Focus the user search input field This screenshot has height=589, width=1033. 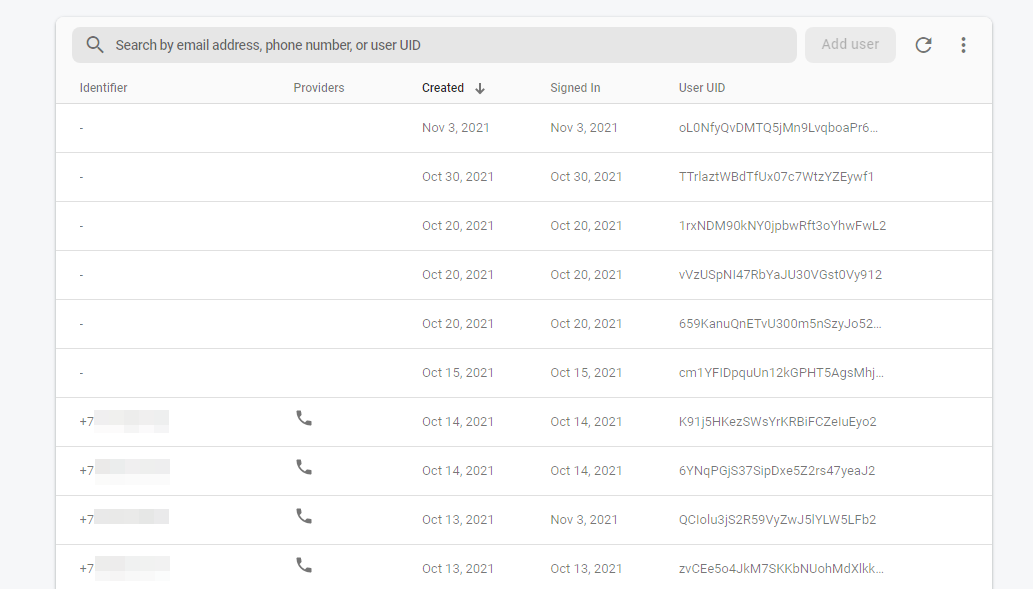click(450, 45)
